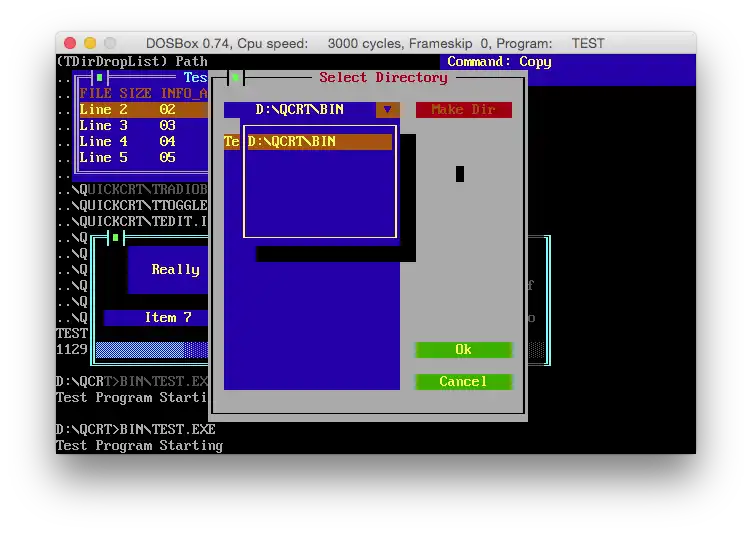Click the macOS yellow minimize button of DOSBox
Viewport: 752px width, 534px height.
pos(90,43)
